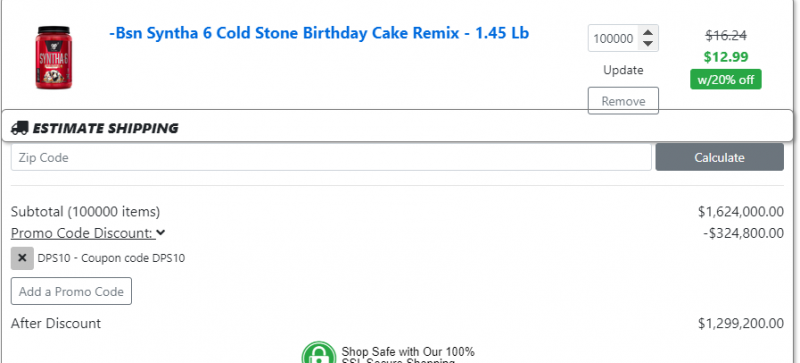Click the shipping truck icon

click(19, 128)
